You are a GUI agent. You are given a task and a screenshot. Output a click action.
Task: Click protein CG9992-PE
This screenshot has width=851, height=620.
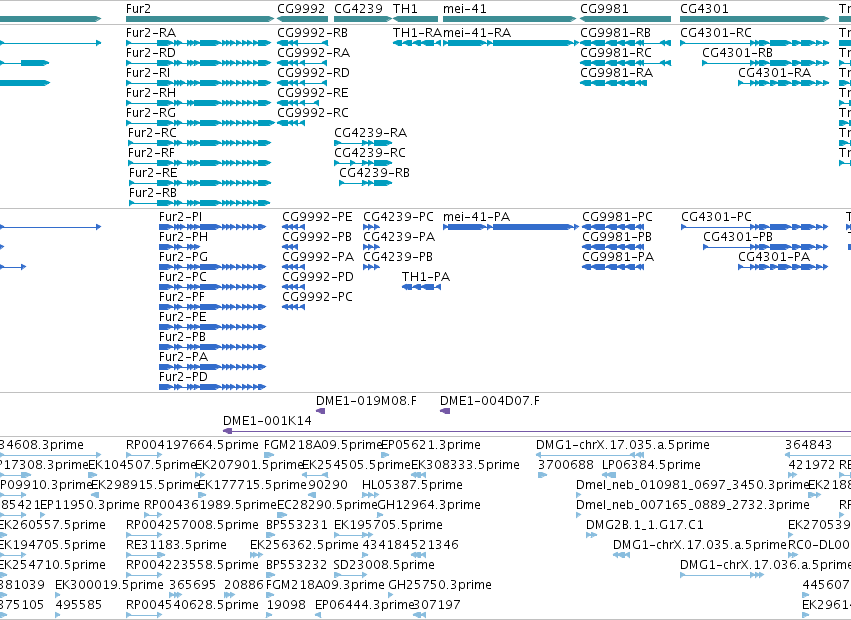pyautogui.click(x=294, y=227)
